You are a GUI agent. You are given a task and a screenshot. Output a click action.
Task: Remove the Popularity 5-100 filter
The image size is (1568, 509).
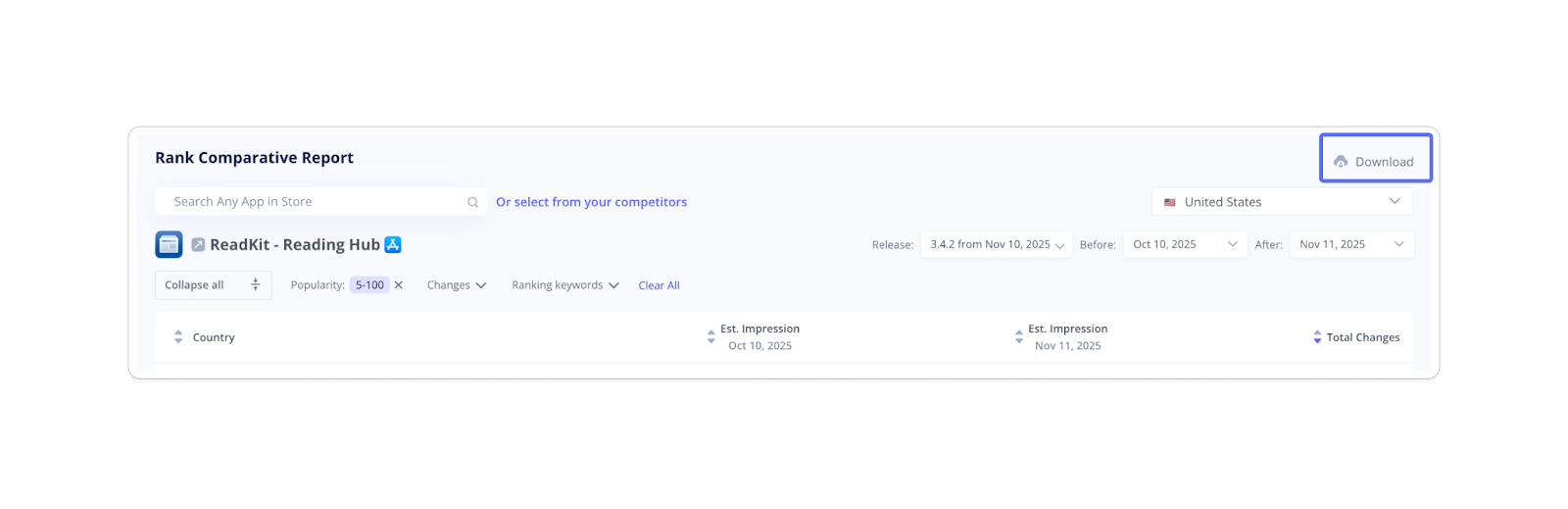click(399, 285)
